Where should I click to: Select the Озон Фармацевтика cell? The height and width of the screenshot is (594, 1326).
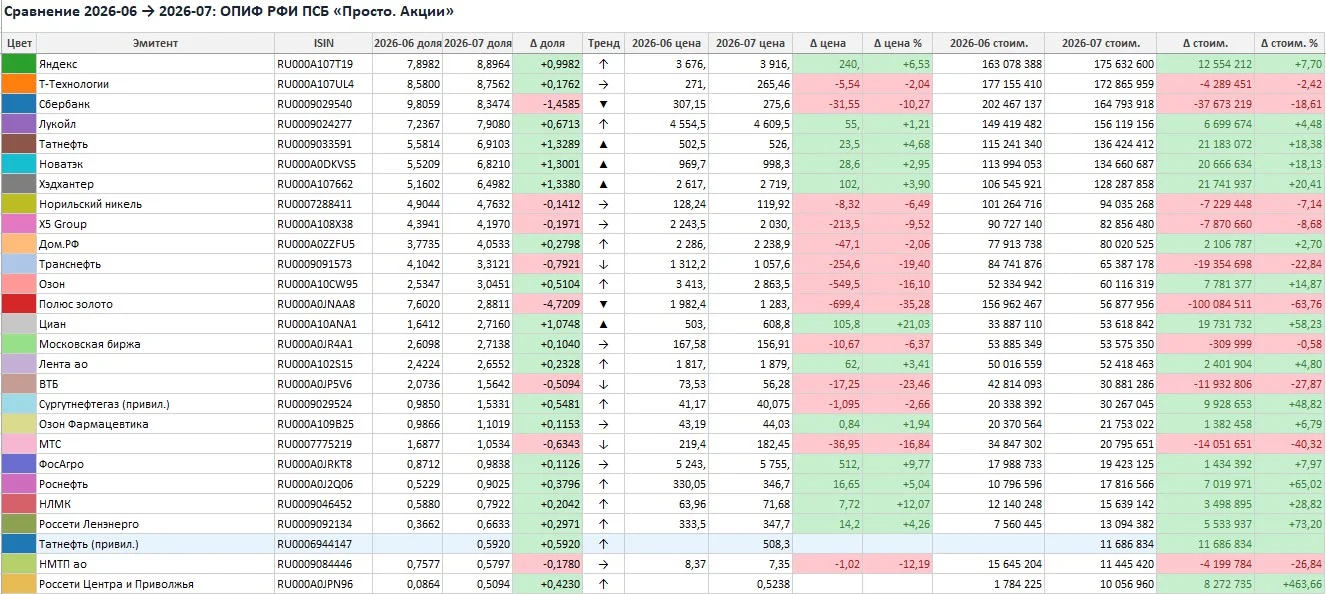click(x=155, y=424)
